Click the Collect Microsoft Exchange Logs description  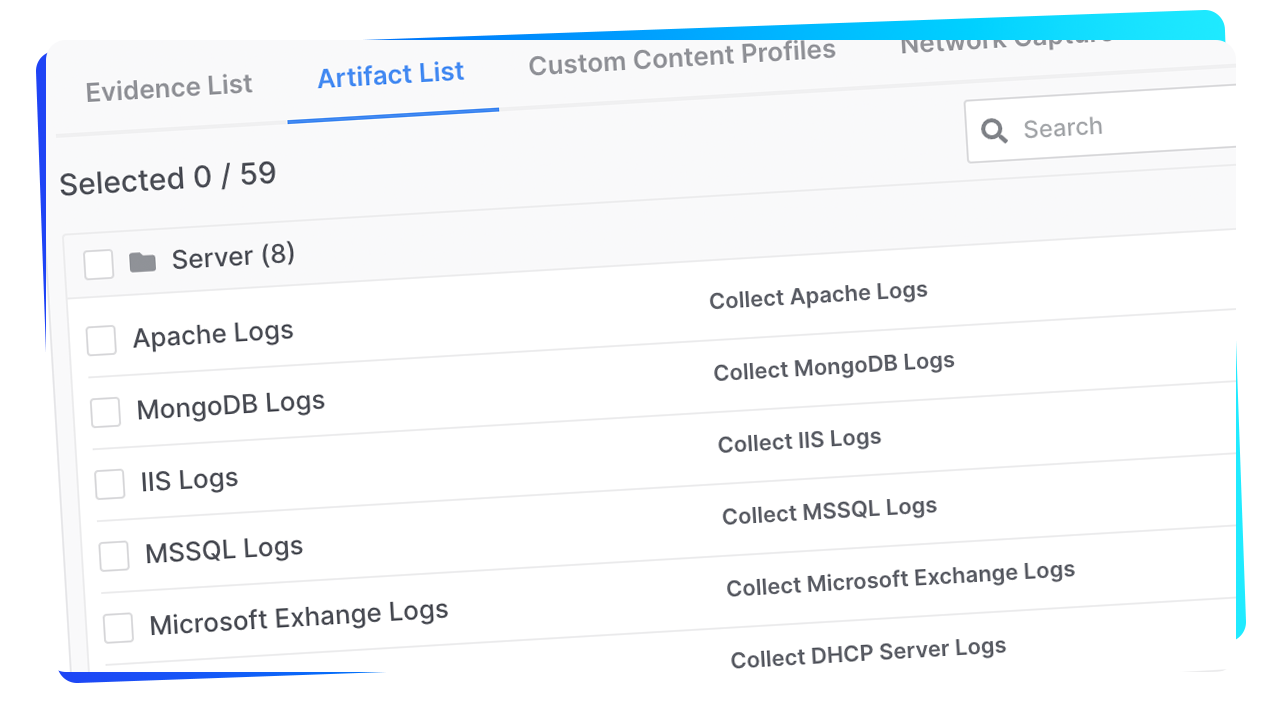click(x=900, y=579)
